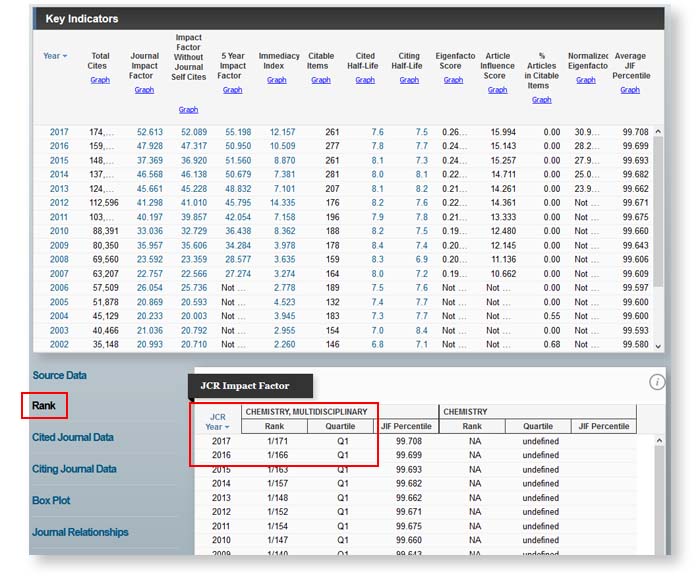Viewport: 700px width, 586px height.
Task: Click rank 1/157 for 2014
Action: (277, 484)
